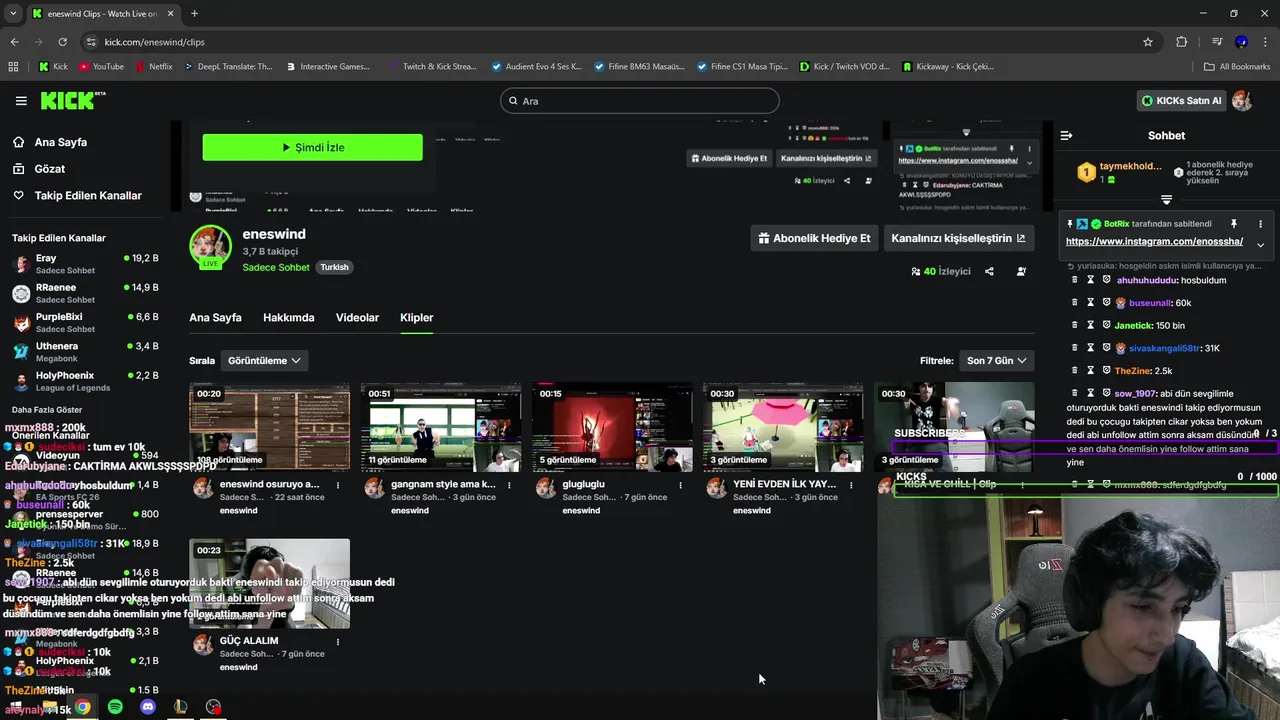Click the Şimdi İzle button

(313, 147)
